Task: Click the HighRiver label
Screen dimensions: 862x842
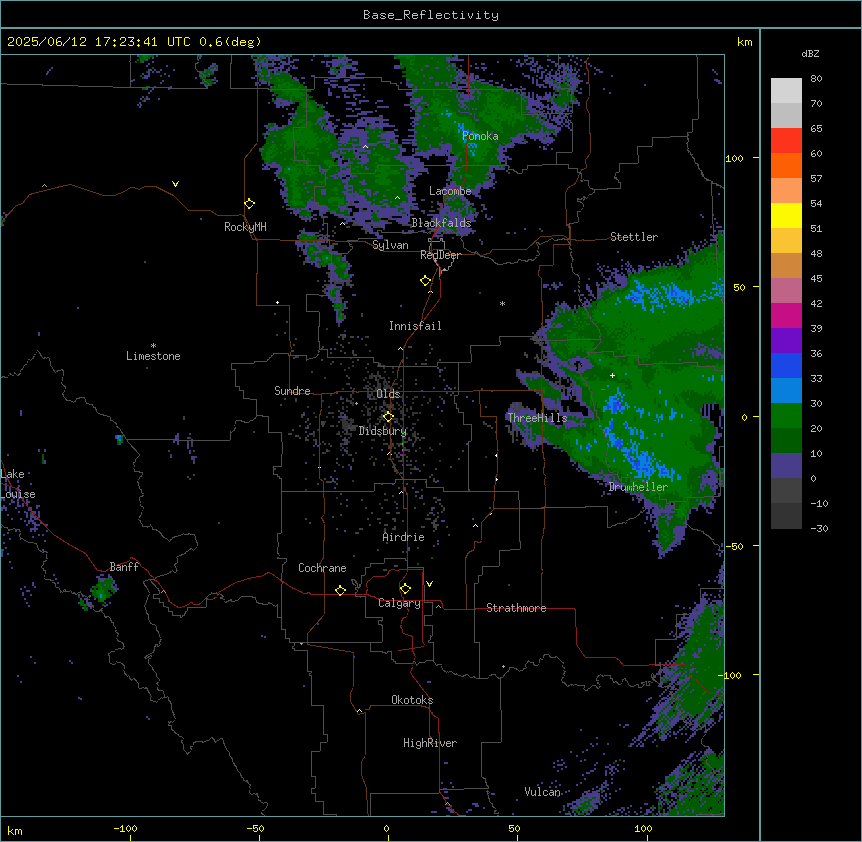Action: click(x=430, y=743)
